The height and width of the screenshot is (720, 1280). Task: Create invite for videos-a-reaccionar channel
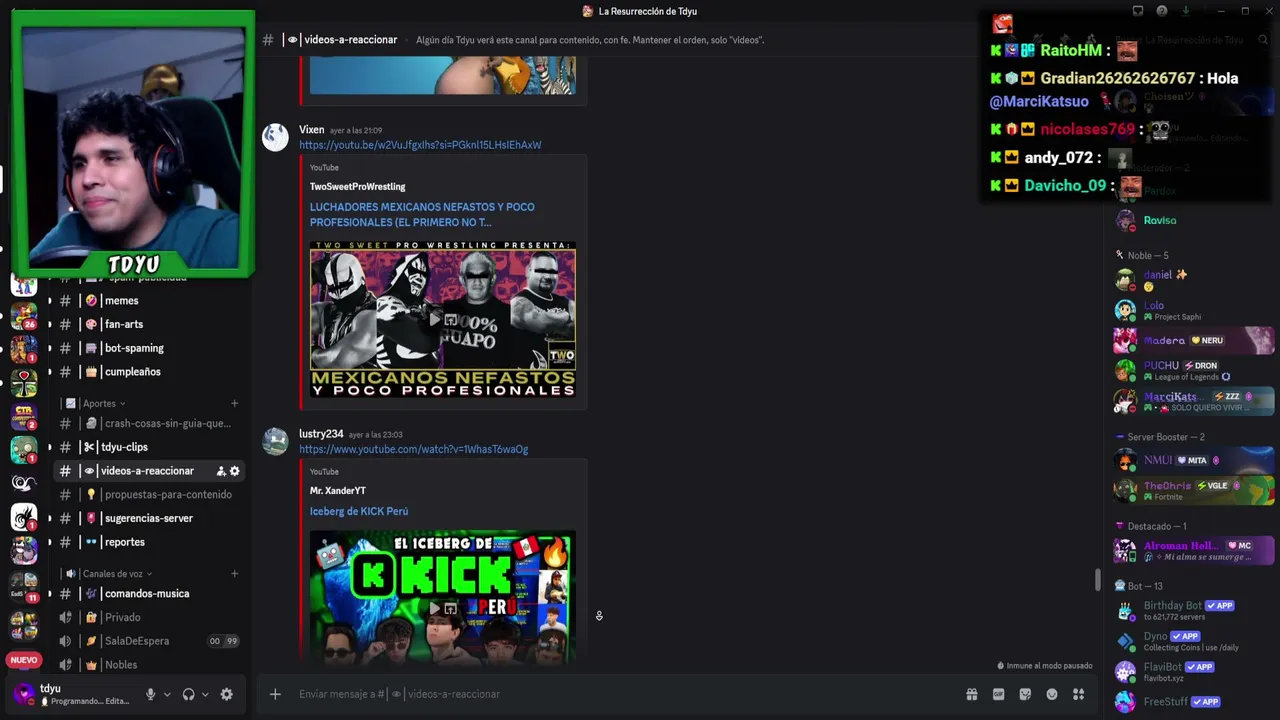click(221, 471)
